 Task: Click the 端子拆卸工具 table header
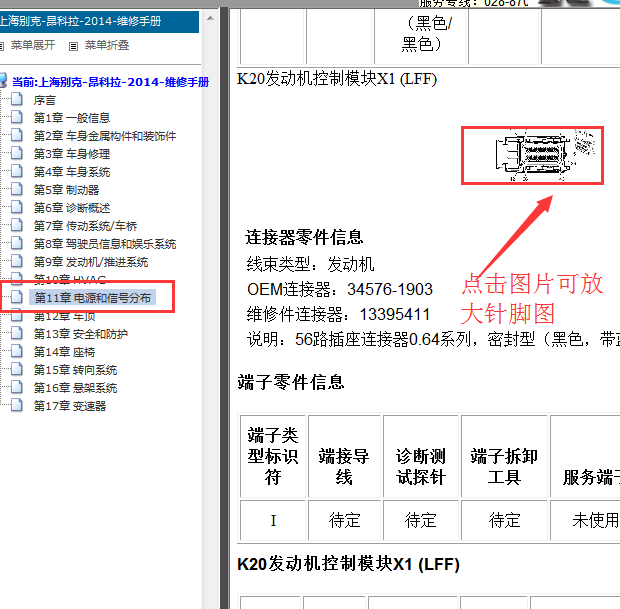504,456
